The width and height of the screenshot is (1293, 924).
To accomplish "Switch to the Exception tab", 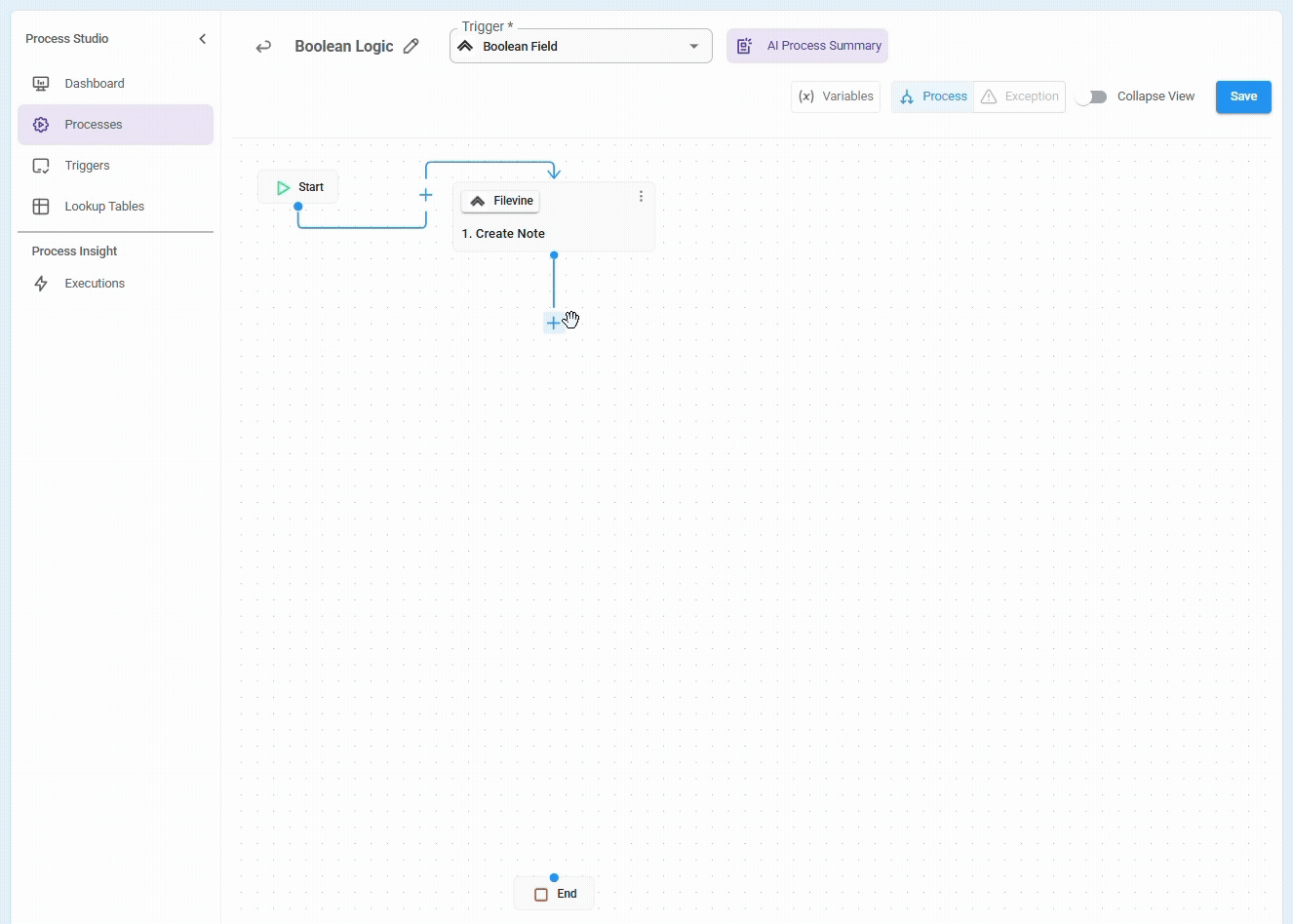I will [x=1019, y=96].
